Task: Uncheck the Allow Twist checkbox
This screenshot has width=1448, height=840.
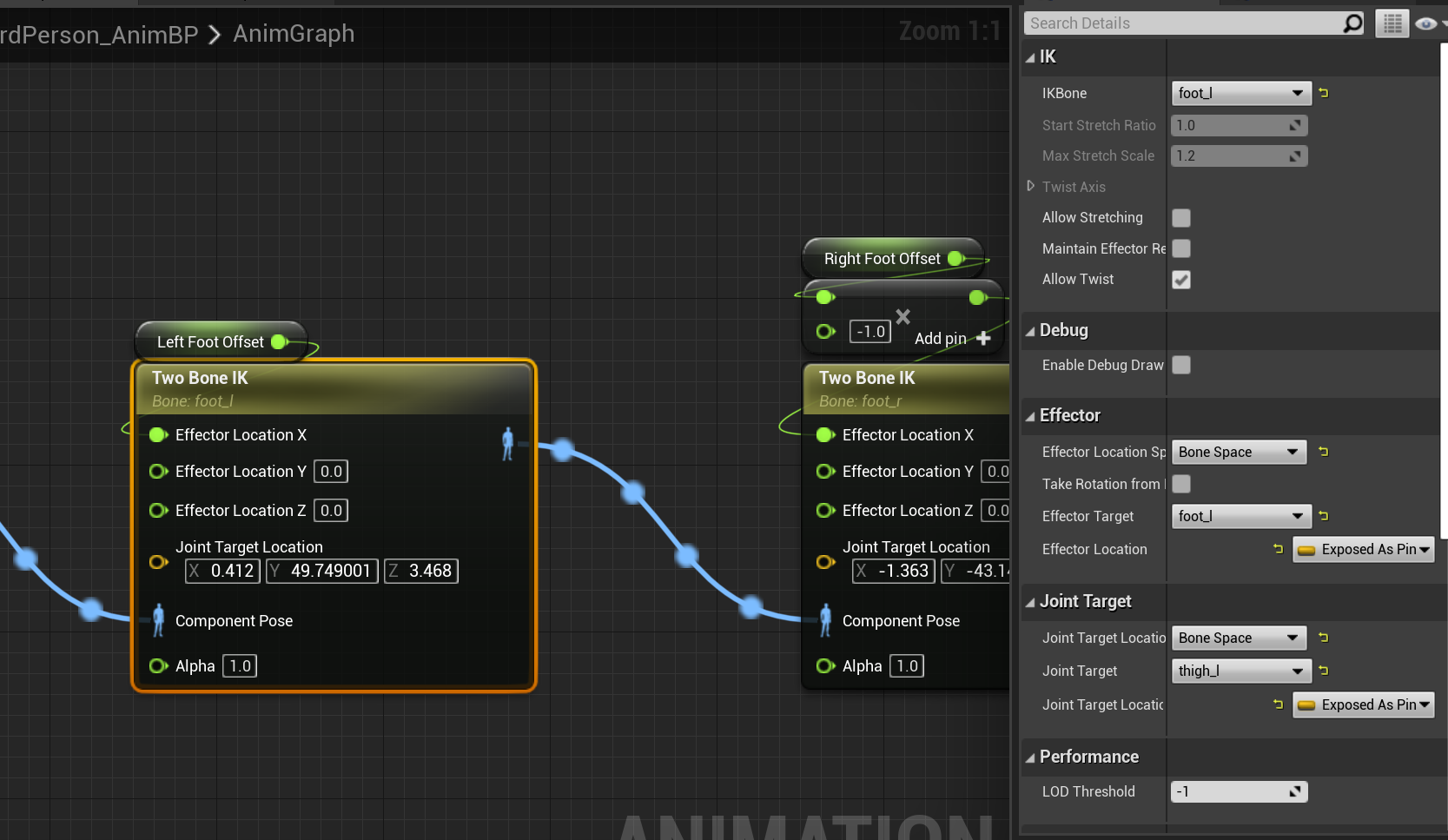Action: [1181, 279]
